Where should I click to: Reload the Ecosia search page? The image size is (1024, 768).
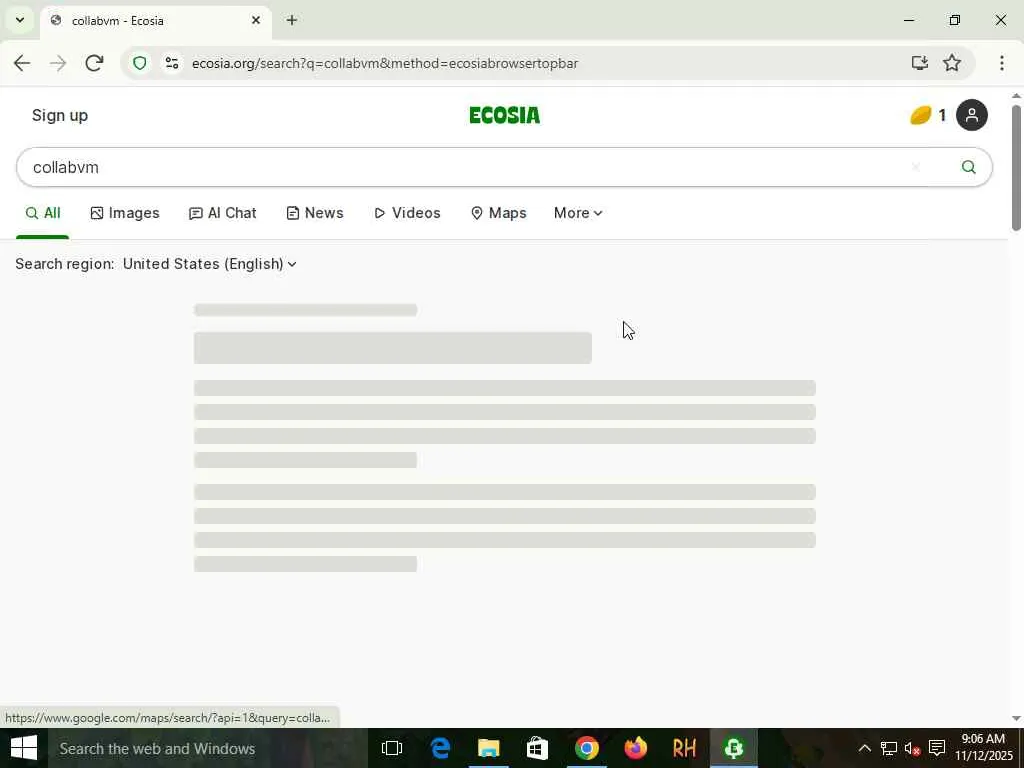point(94,63)
